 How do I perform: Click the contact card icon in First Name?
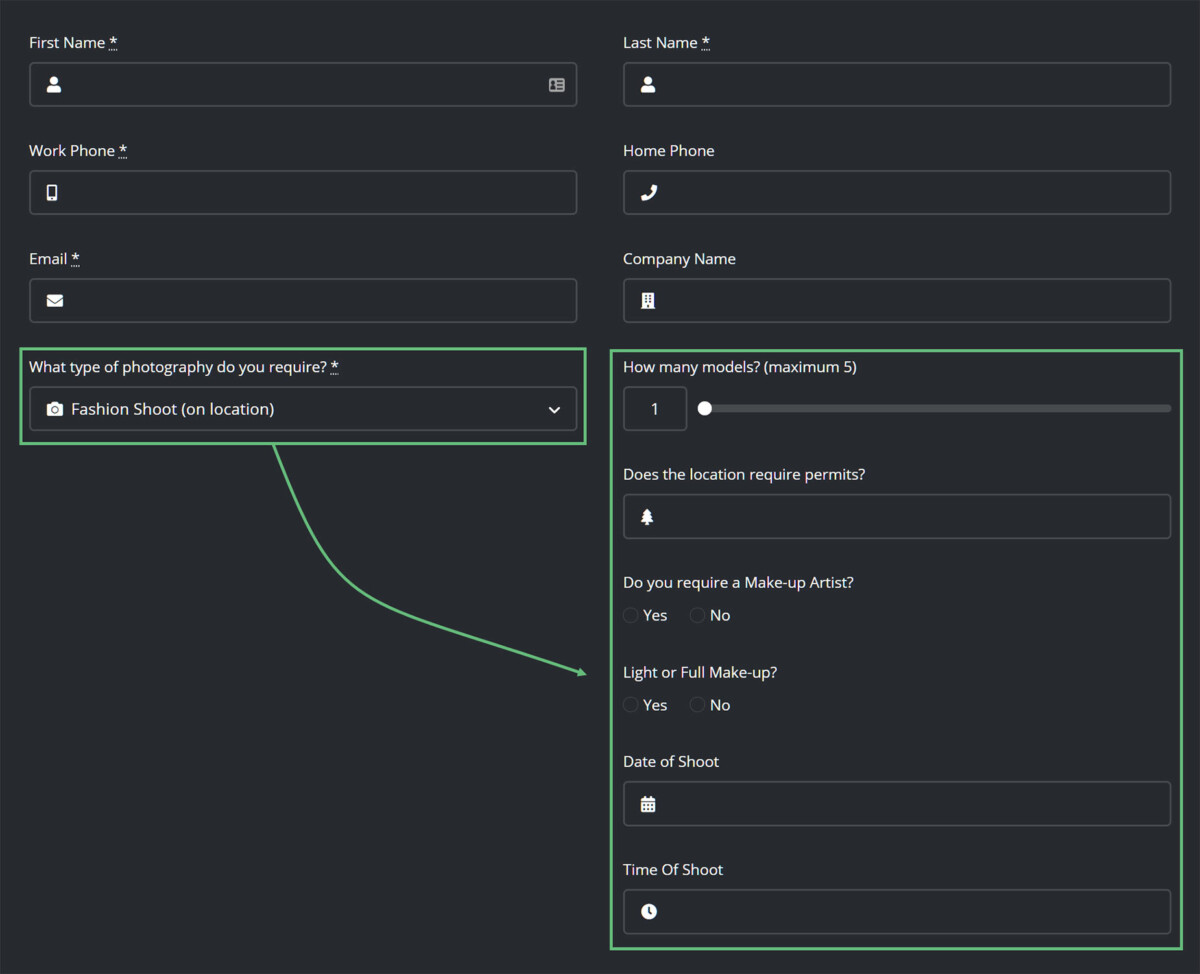click(557, 85)
